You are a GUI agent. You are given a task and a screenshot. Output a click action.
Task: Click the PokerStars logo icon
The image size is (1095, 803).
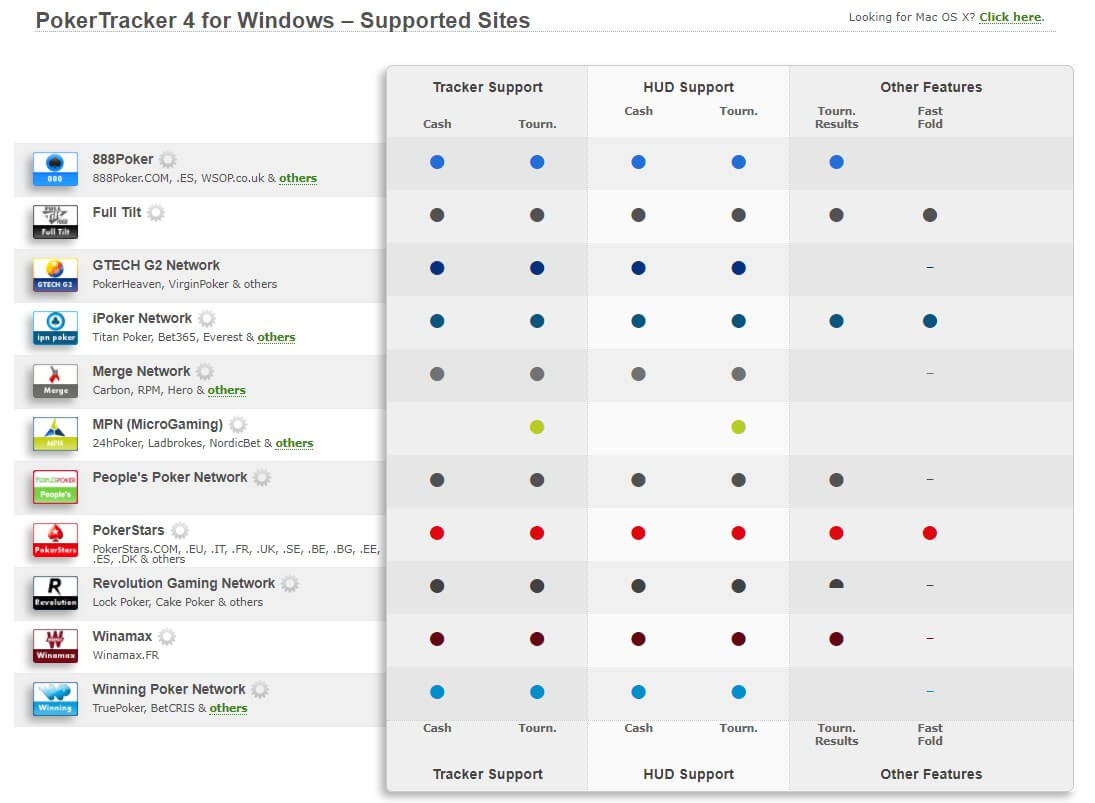click(55, 540)
